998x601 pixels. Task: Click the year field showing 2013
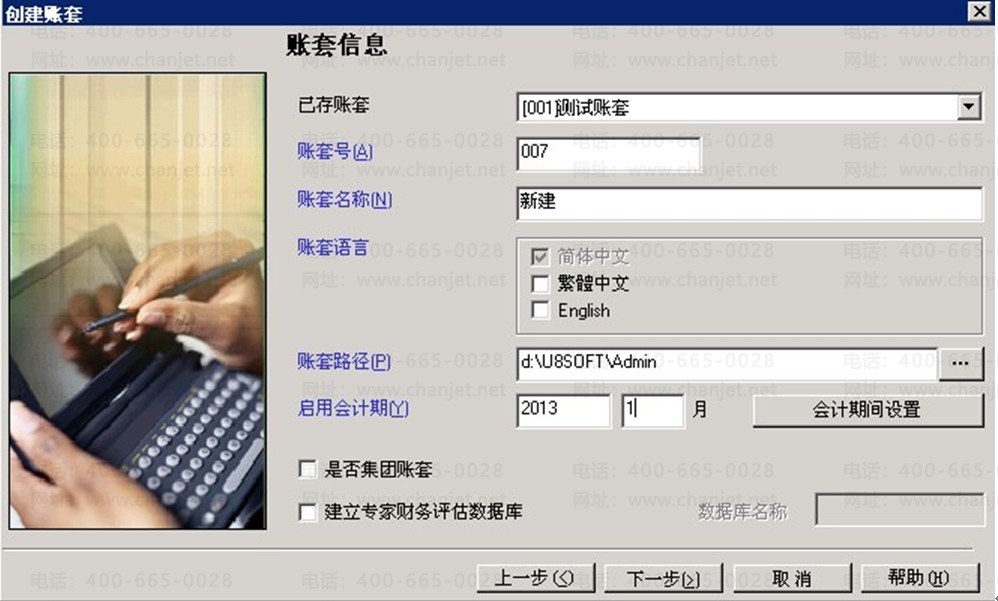click(563, 410)
